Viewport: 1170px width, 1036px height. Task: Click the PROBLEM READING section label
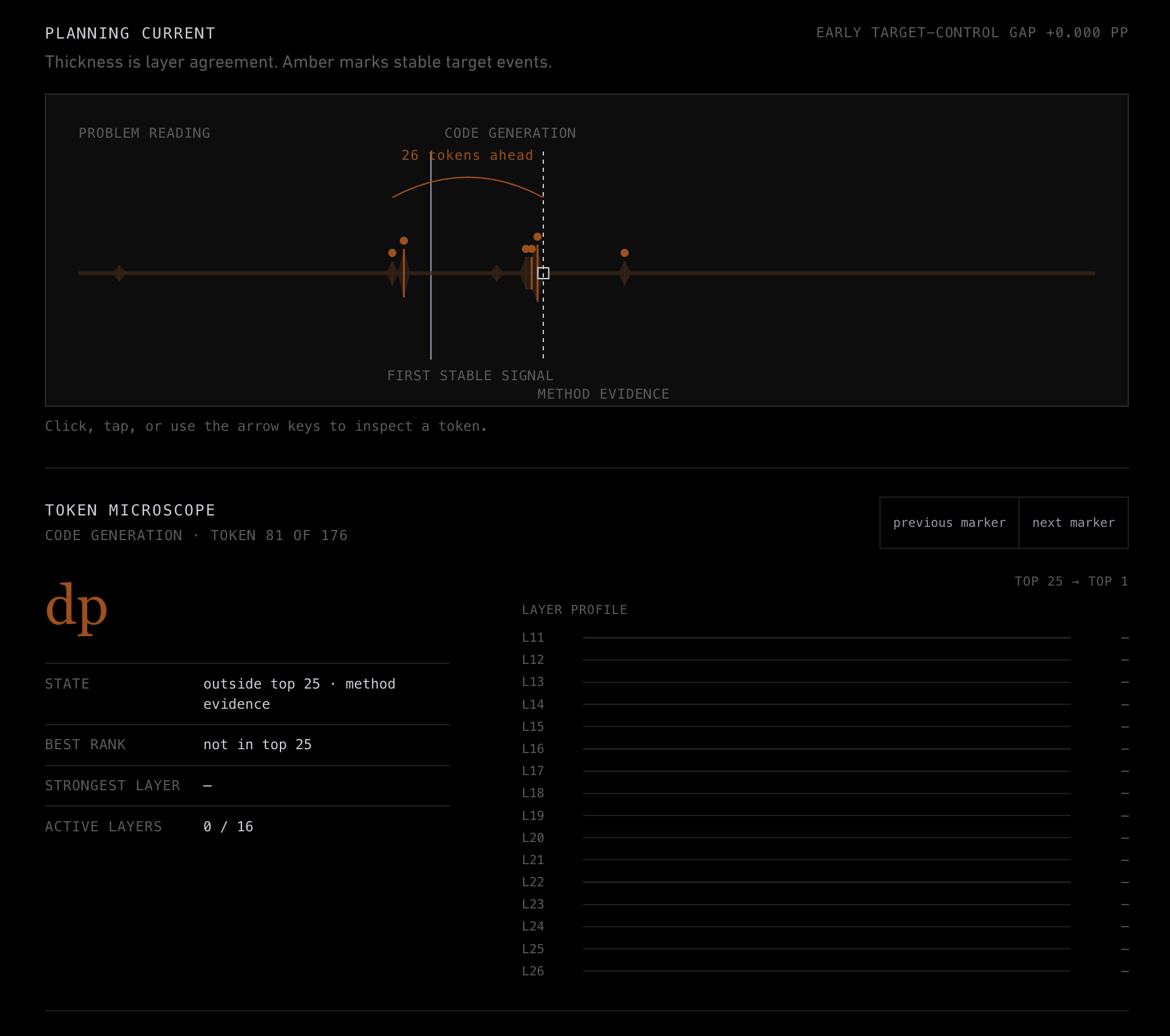[144, 133]
